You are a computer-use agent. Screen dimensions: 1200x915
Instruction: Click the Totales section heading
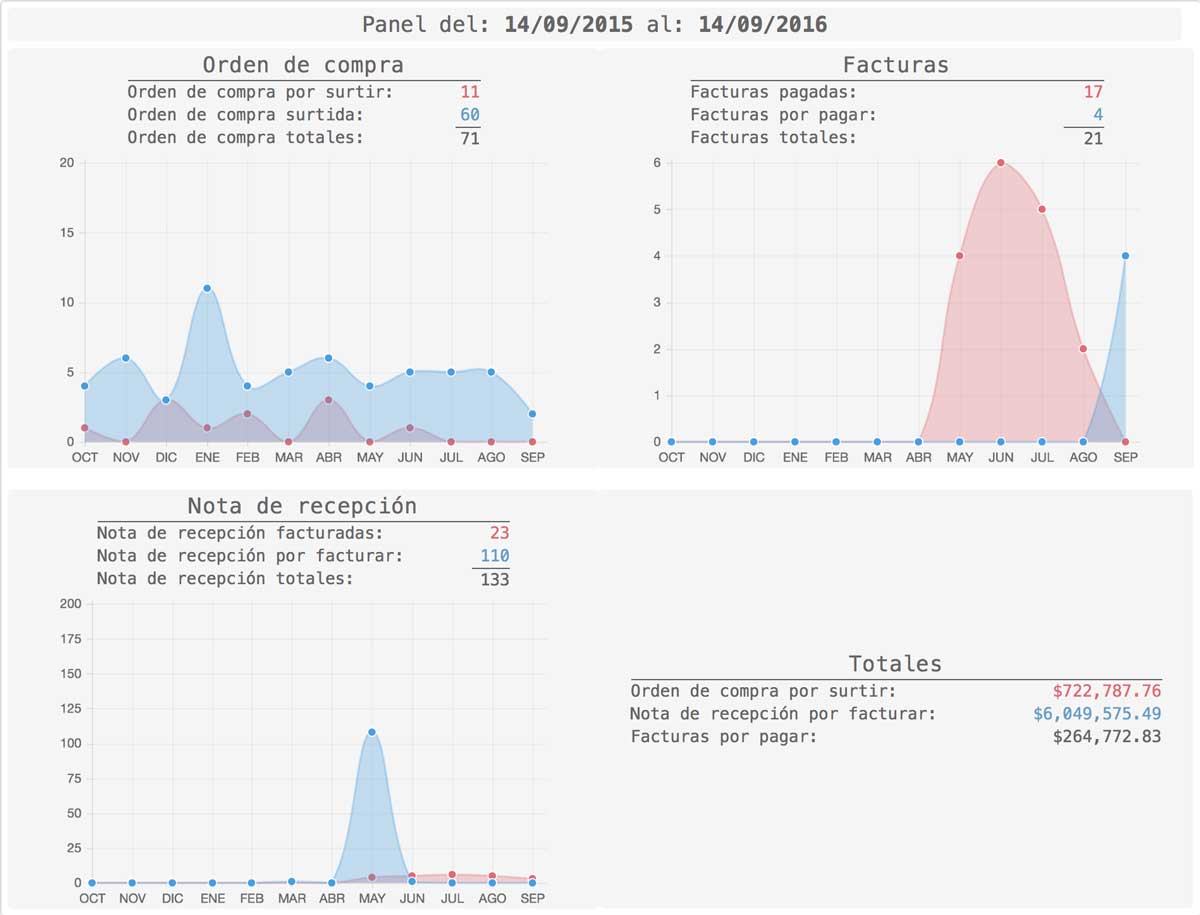(895, 663)
